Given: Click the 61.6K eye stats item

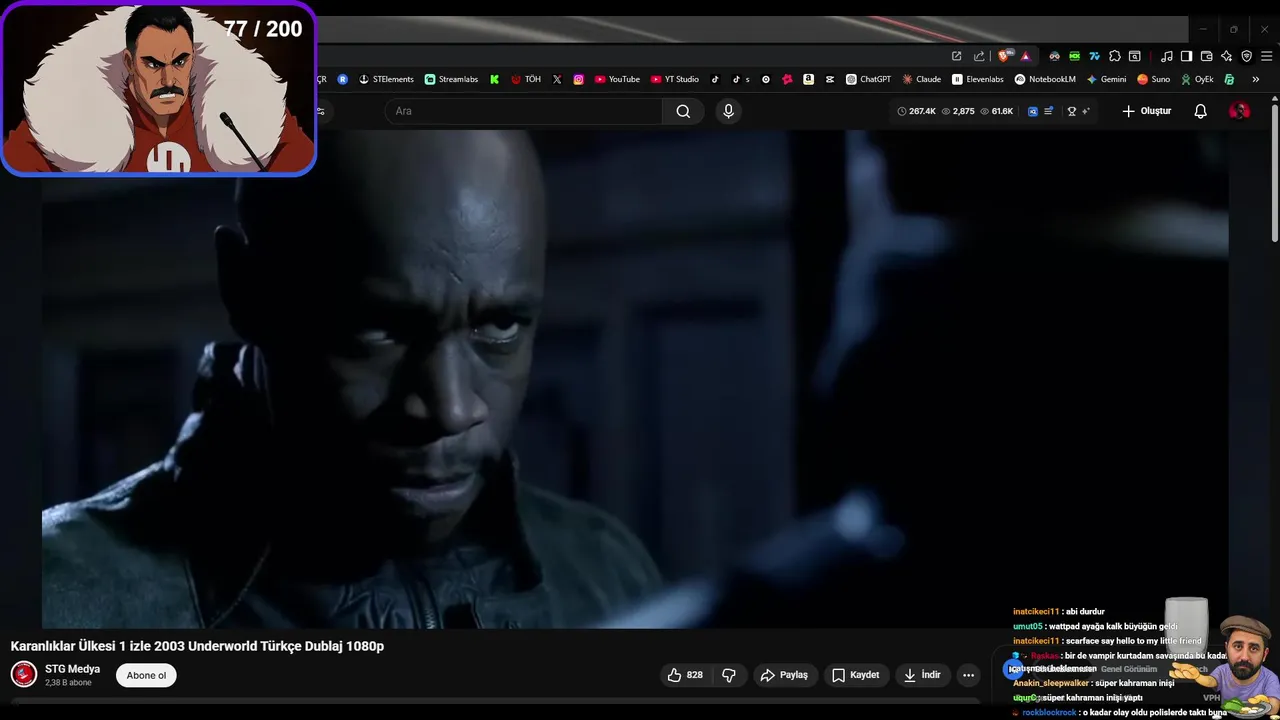Looking at the screenshot, I should [x=997, y=111].
